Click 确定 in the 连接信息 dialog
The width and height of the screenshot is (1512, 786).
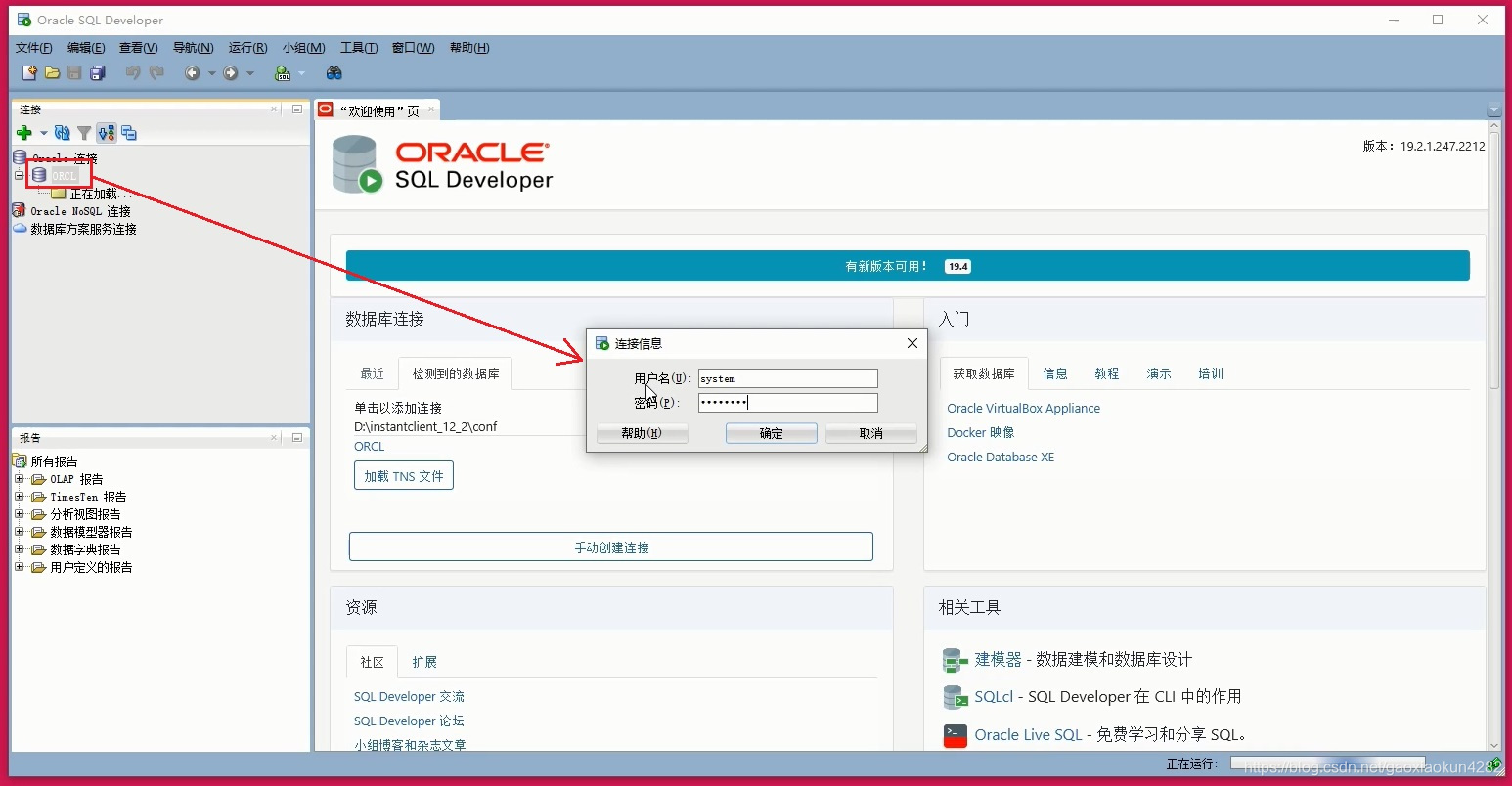click(771, 433)
